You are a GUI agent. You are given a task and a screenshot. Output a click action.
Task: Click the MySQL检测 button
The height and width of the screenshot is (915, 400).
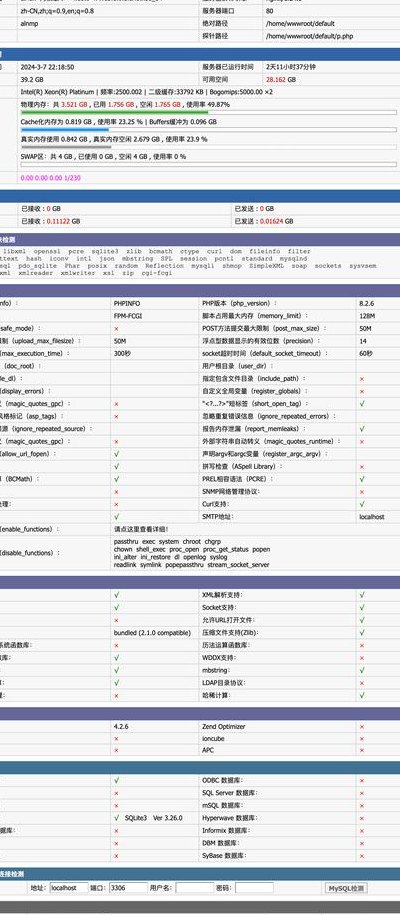point(346,888)
